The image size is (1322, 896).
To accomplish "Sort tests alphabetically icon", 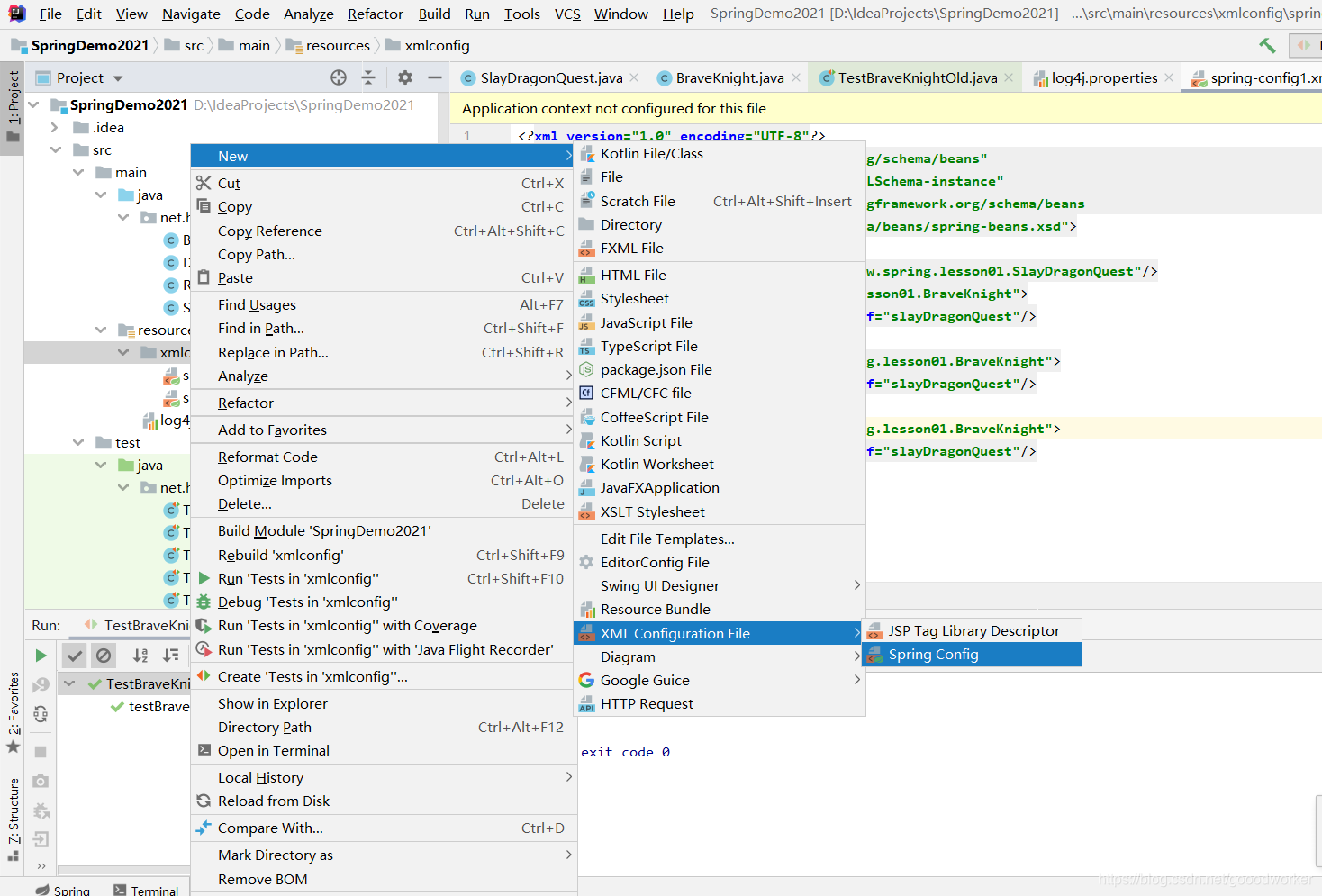I will (140, 656).
